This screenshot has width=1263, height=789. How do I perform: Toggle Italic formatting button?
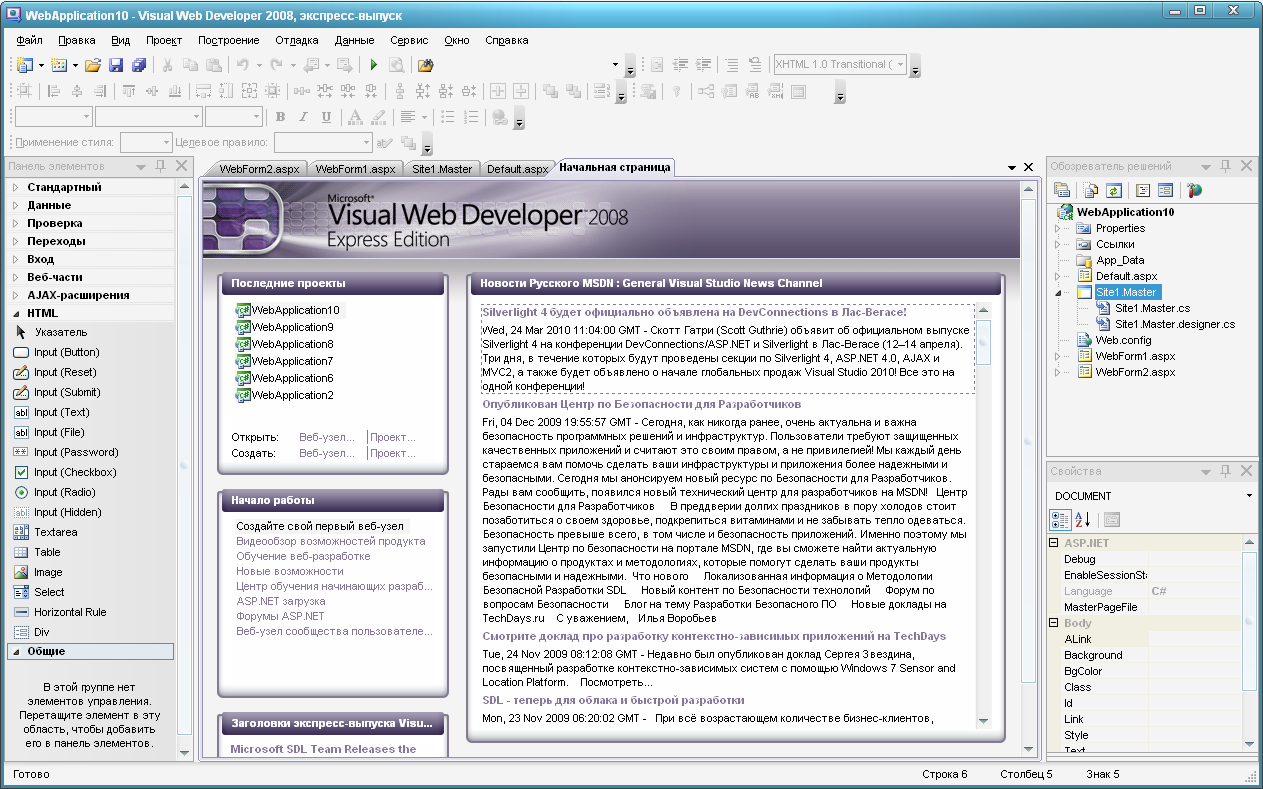coord(303,117)
